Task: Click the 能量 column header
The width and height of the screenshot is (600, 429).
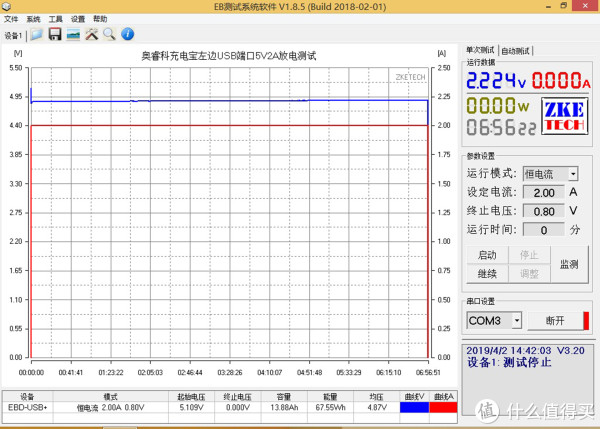Action: coord(330,397)
